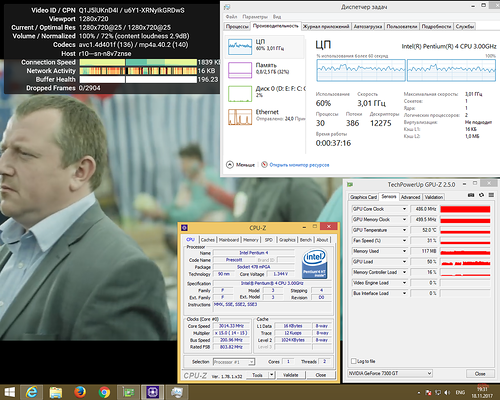Image resolution: width=500 pixels, height=400 pixels.
Task: Open GPU-Z Validation tab
Action: click(x=434, y=197)
